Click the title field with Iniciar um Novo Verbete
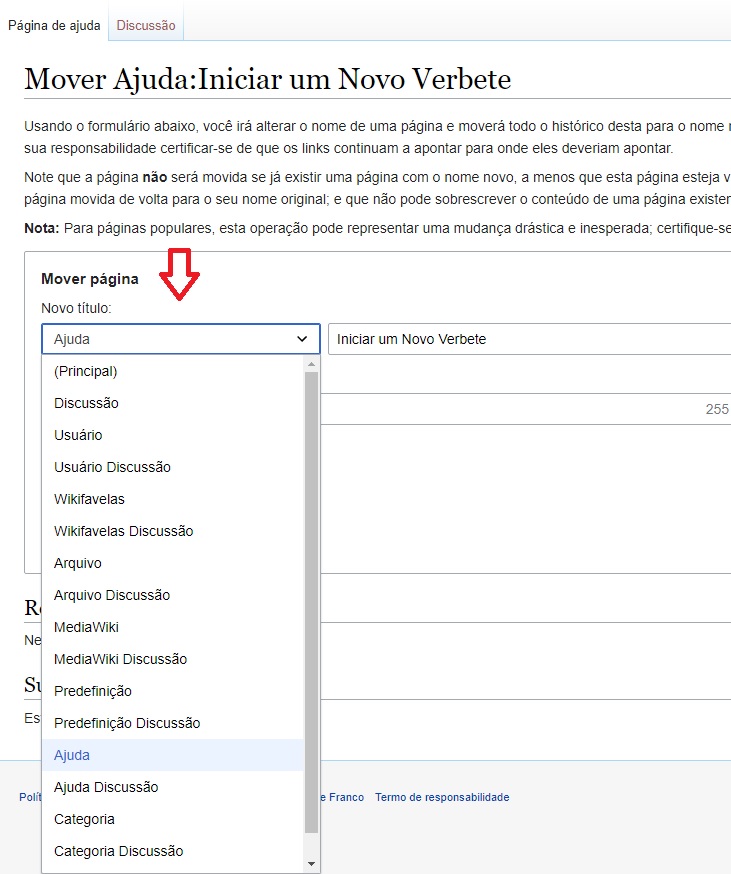The width and height of the screenshot is (731, 874). pos(530,339)
